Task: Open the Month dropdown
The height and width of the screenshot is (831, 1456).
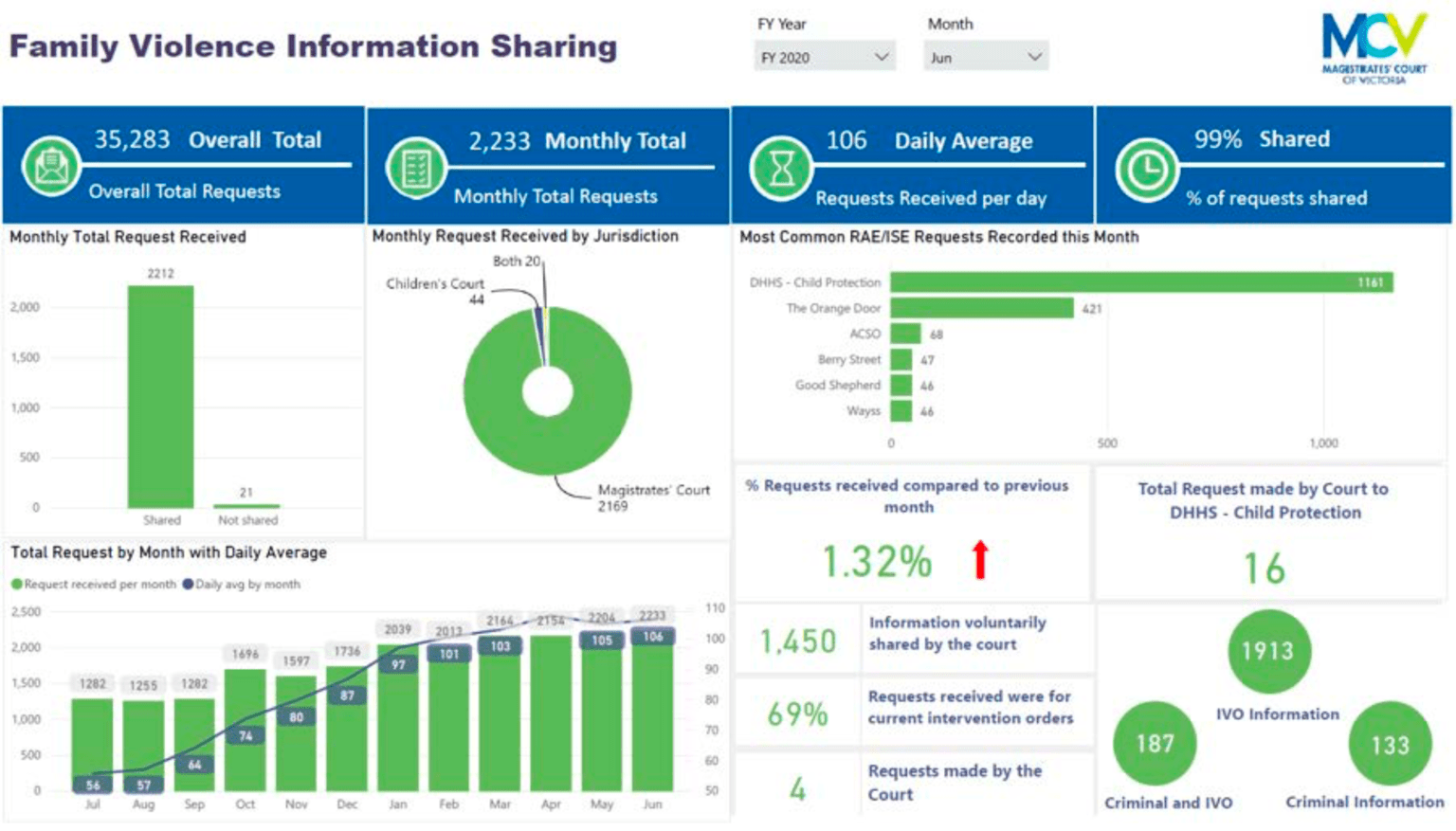Action: point(984,55)
